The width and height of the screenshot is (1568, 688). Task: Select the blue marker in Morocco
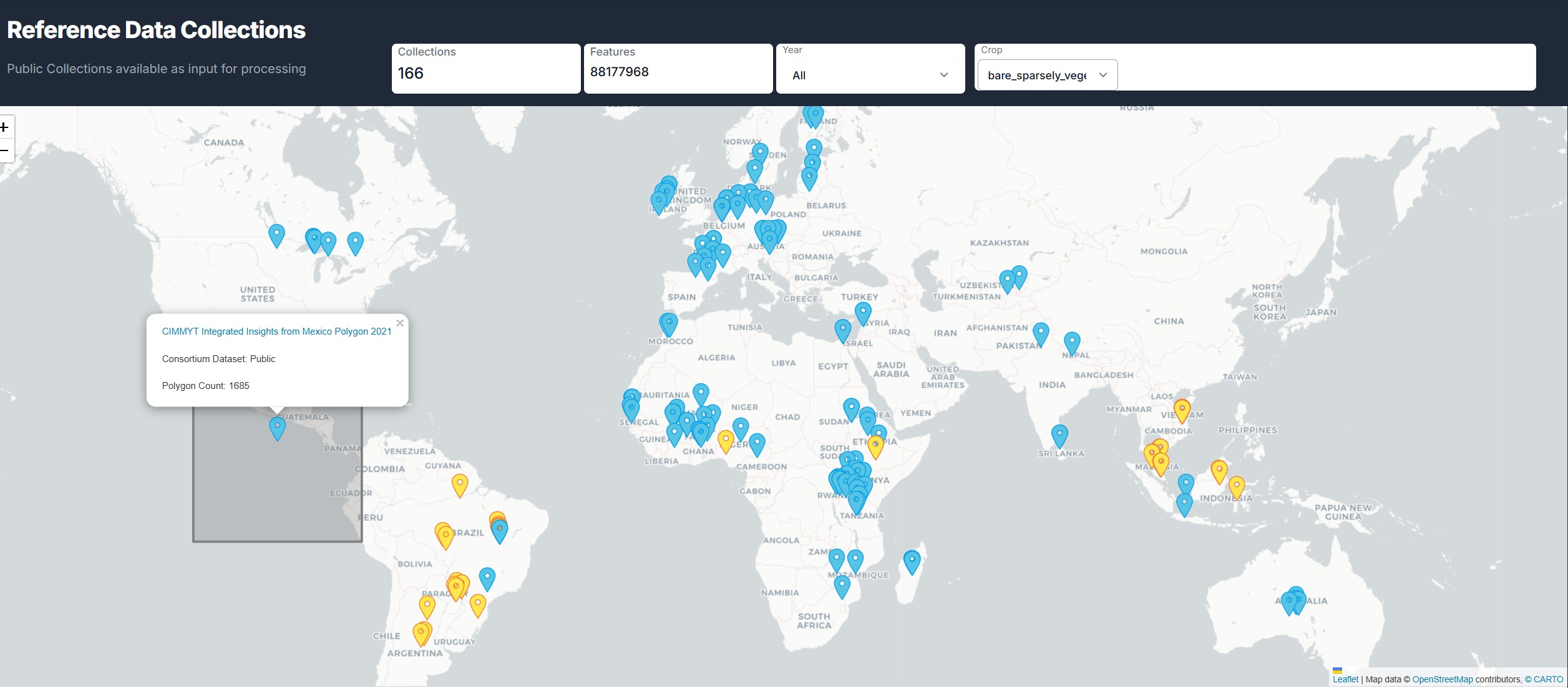tap(669, 325)
